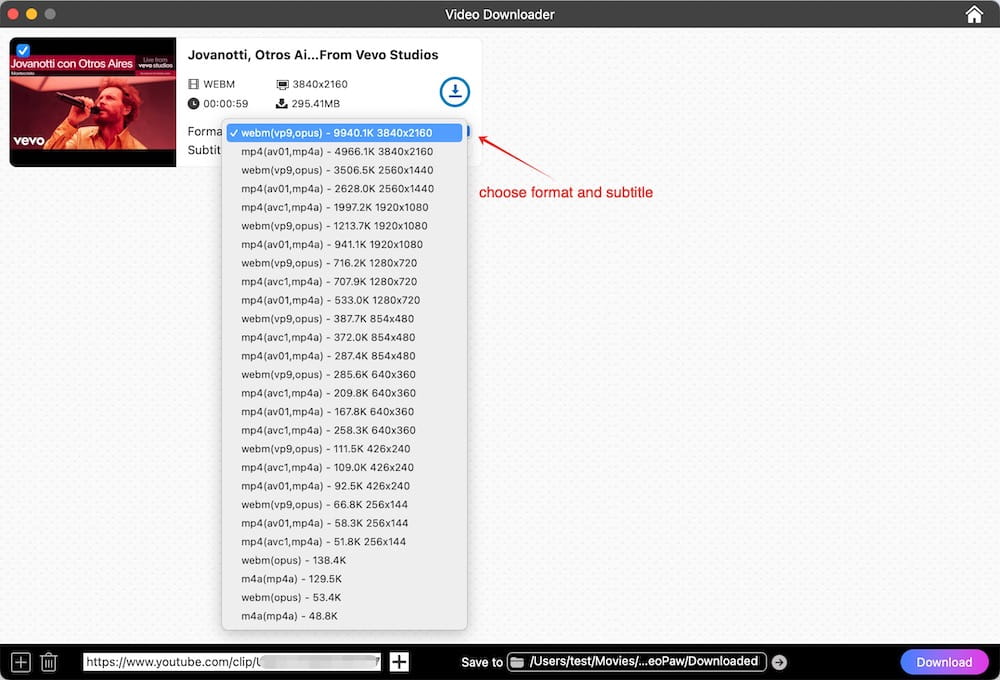This screenshot has width=1000, height=680.
Task: Choose mp4(av01,mp4a) 167.8K 640x360
Action: pos(344,411)
